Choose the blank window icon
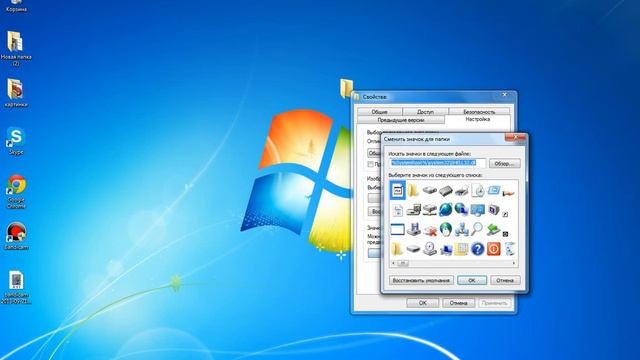Screen dimensions: 640x360 coord(397,229)
